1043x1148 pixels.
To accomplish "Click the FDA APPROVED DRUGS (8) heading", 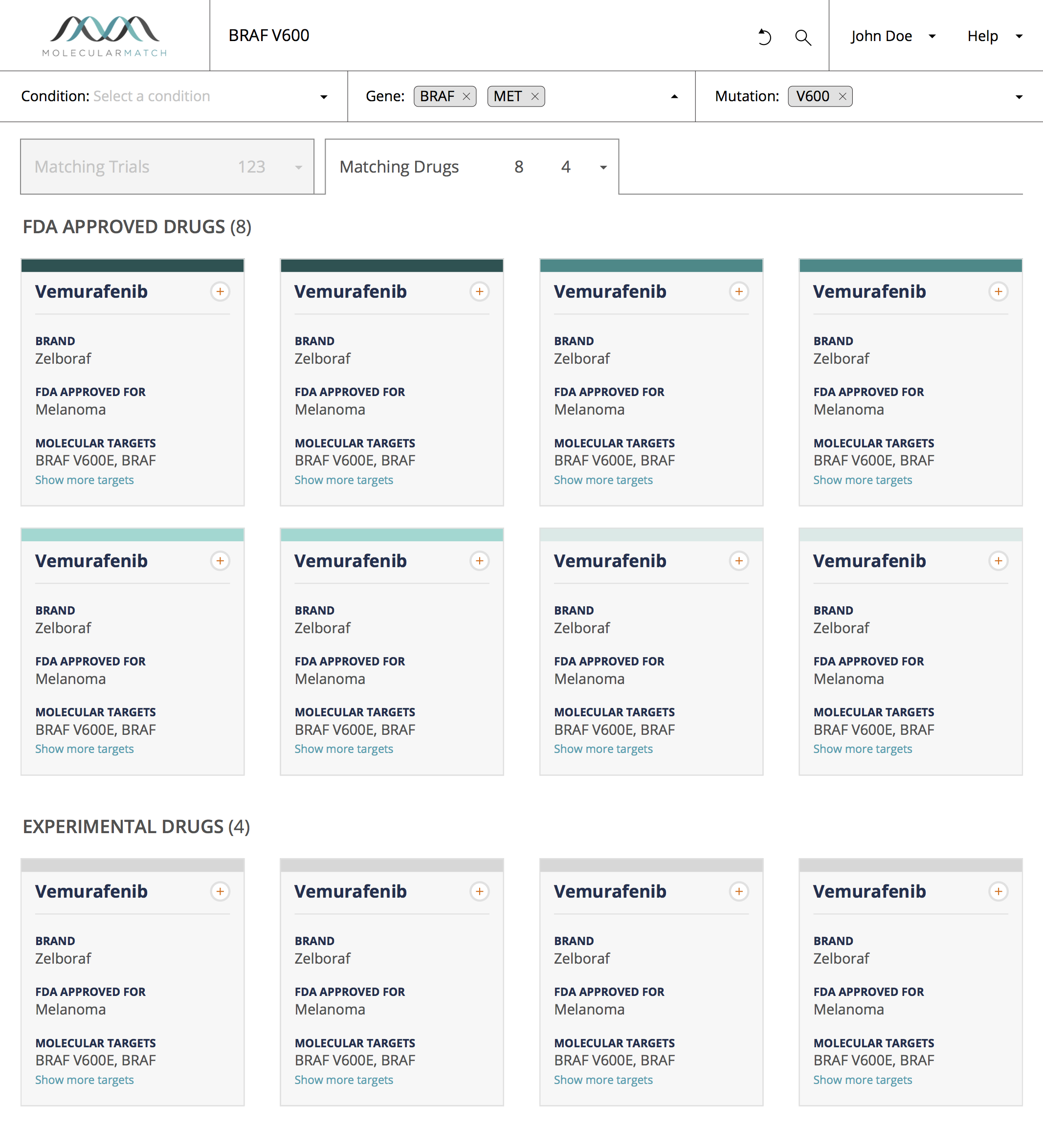I will click(x=137, y=227).
